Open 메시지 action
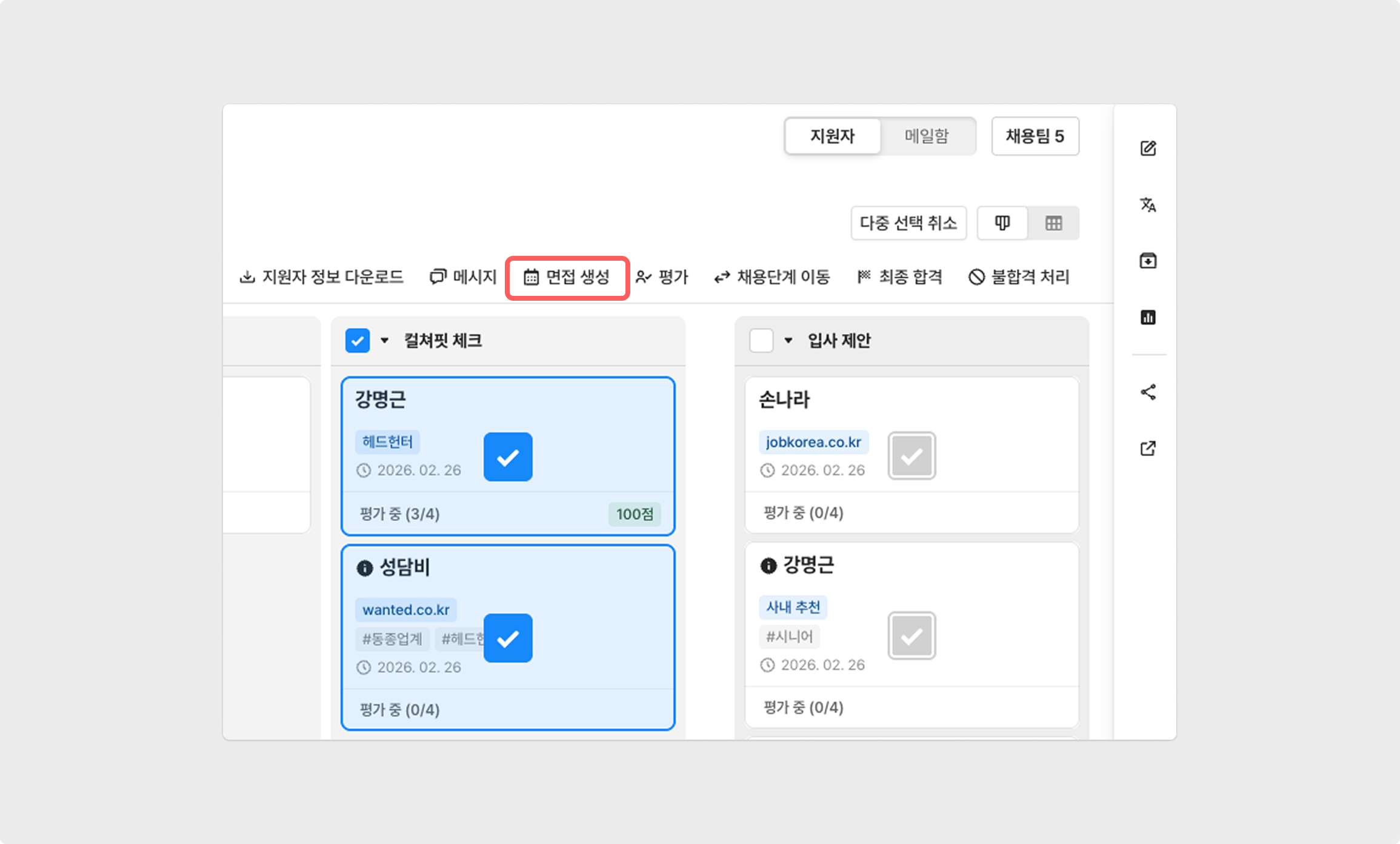The width and height of the screenshot is (1400, 844). (x=463, y=277)
